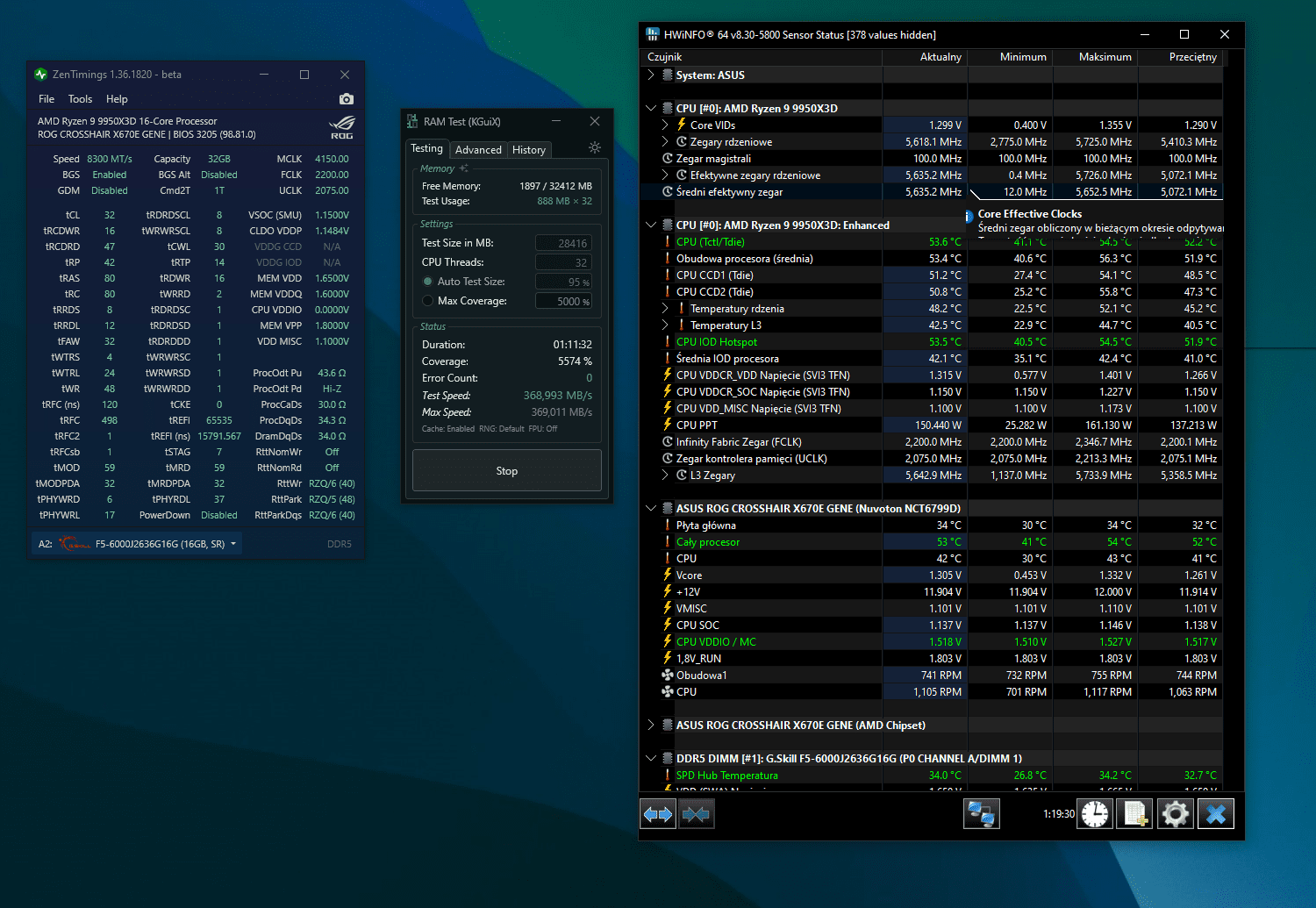The width and height of the screenshot is (1316, 908).
Task: Click the Minimum column header
Action: 1010,57
